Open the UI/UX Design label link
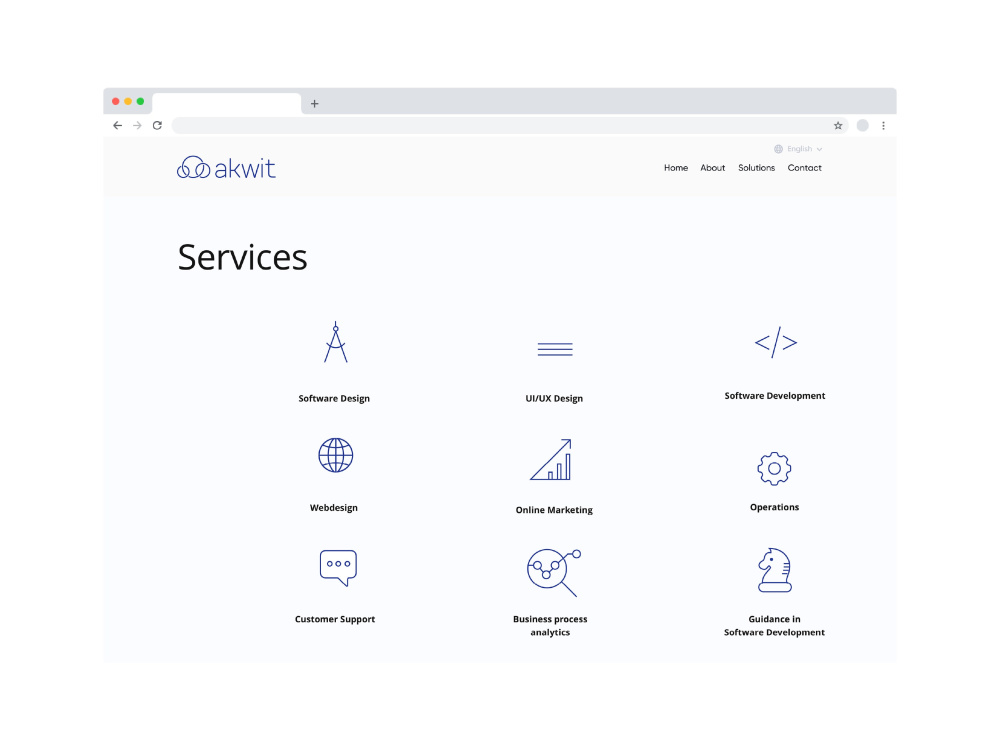 (x=554, y=399)
